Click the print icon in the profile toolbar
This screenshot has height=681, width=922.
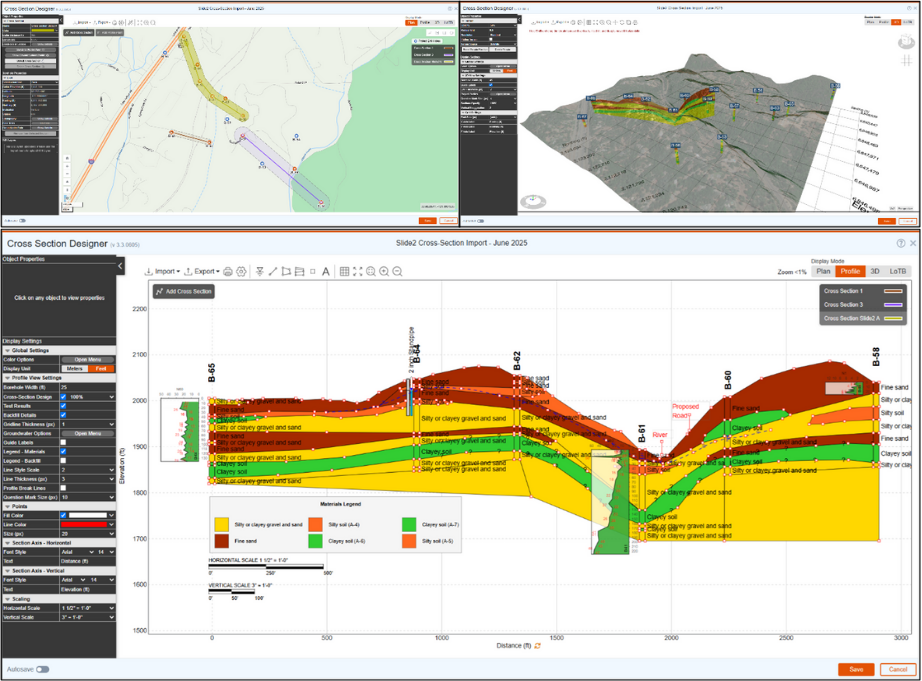tap(228, 272)
